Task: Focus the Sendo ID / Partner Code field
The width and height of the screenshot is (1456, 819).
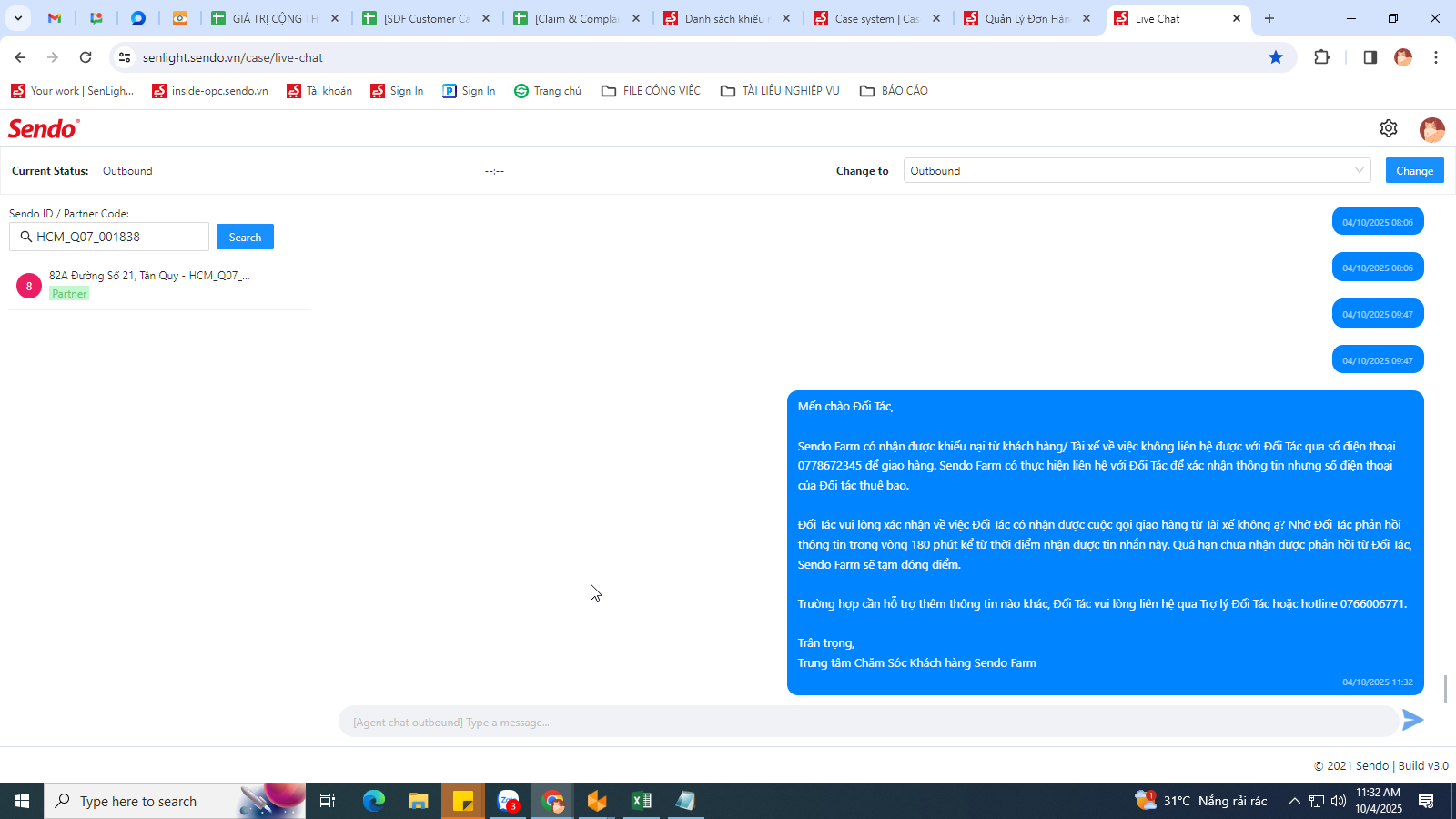Action: pyautogui.click(x=109, y=237)
